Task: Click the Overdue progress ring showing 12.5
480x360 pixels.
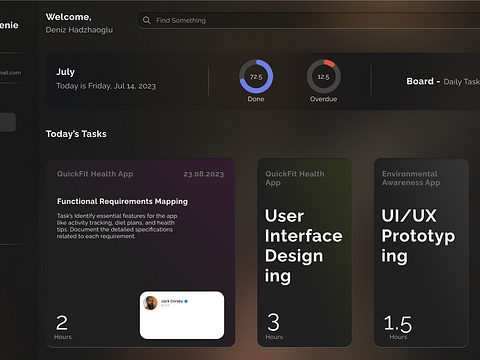Action: click(x=323, y=76)
